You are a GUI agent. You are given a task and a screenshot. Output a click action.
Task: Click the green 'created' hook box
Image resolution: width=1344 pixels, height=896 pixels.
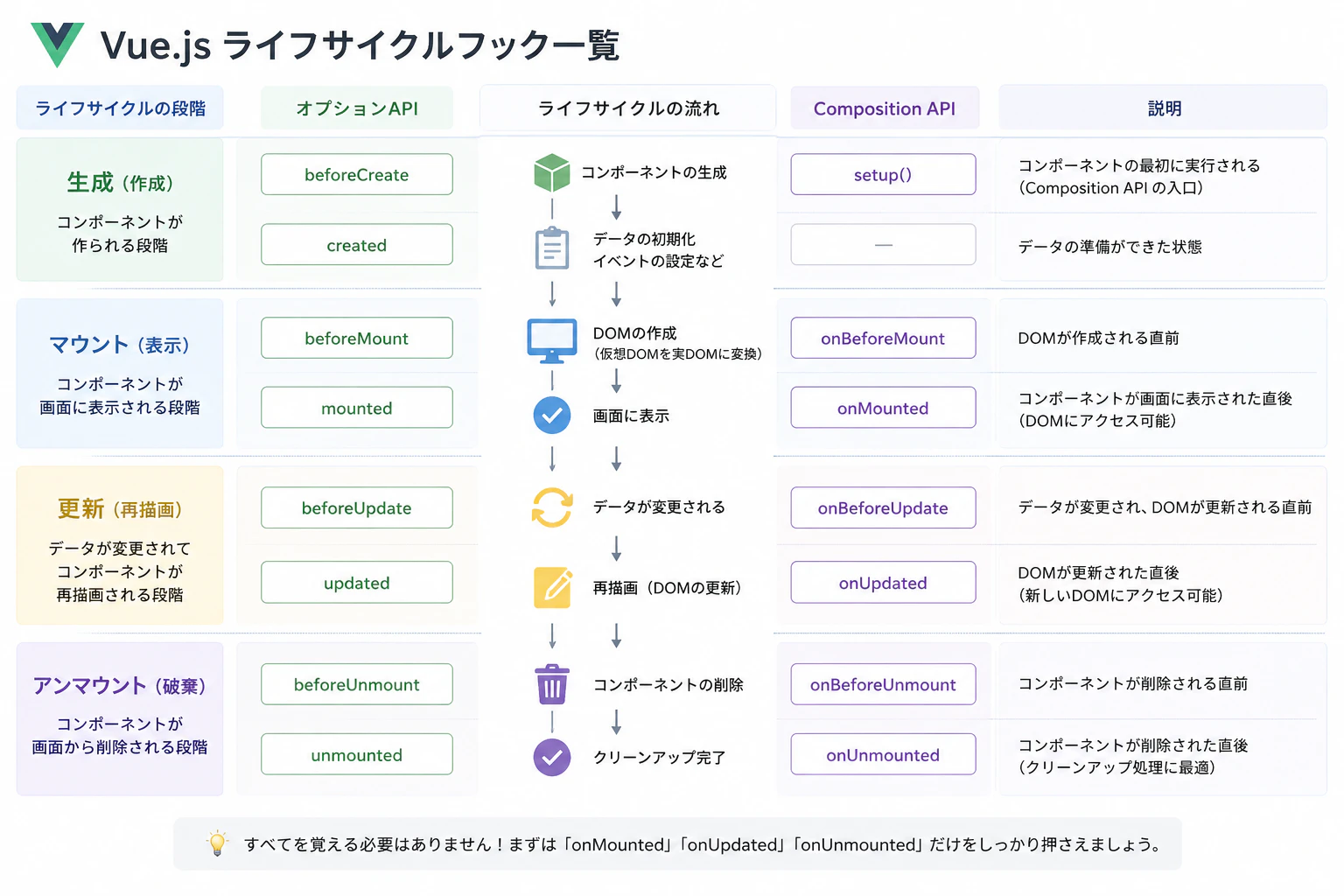(357, 245)
